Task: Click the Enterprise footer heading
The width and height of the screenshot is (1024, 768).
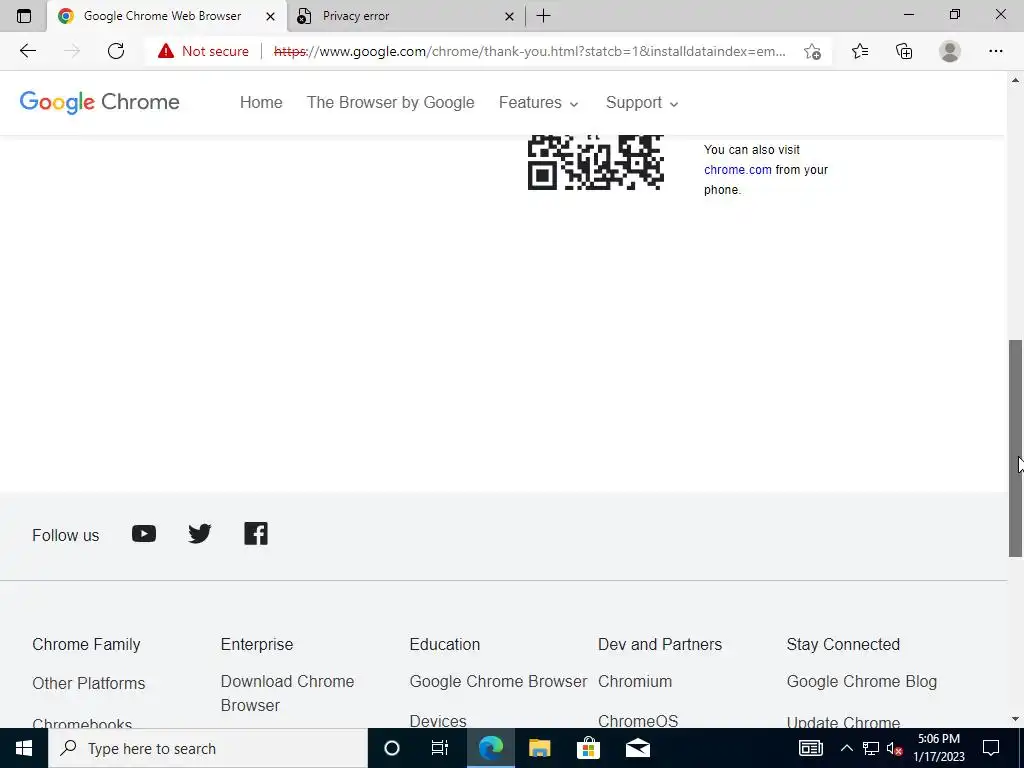Action: click(257, 644)
